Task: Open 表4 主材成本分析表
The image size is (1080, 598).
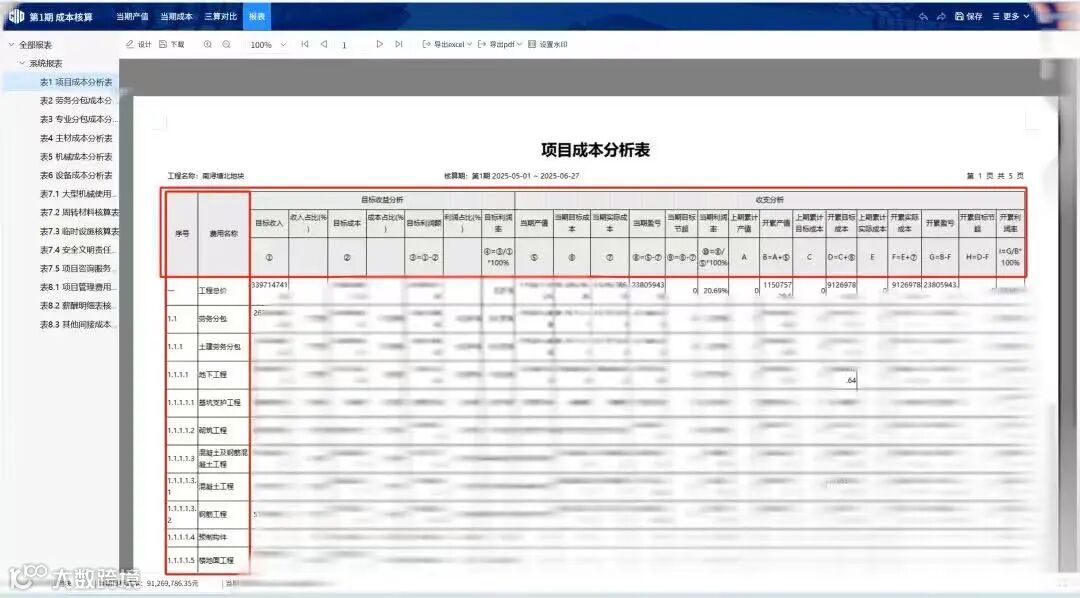Action: (x=76, y=138)
